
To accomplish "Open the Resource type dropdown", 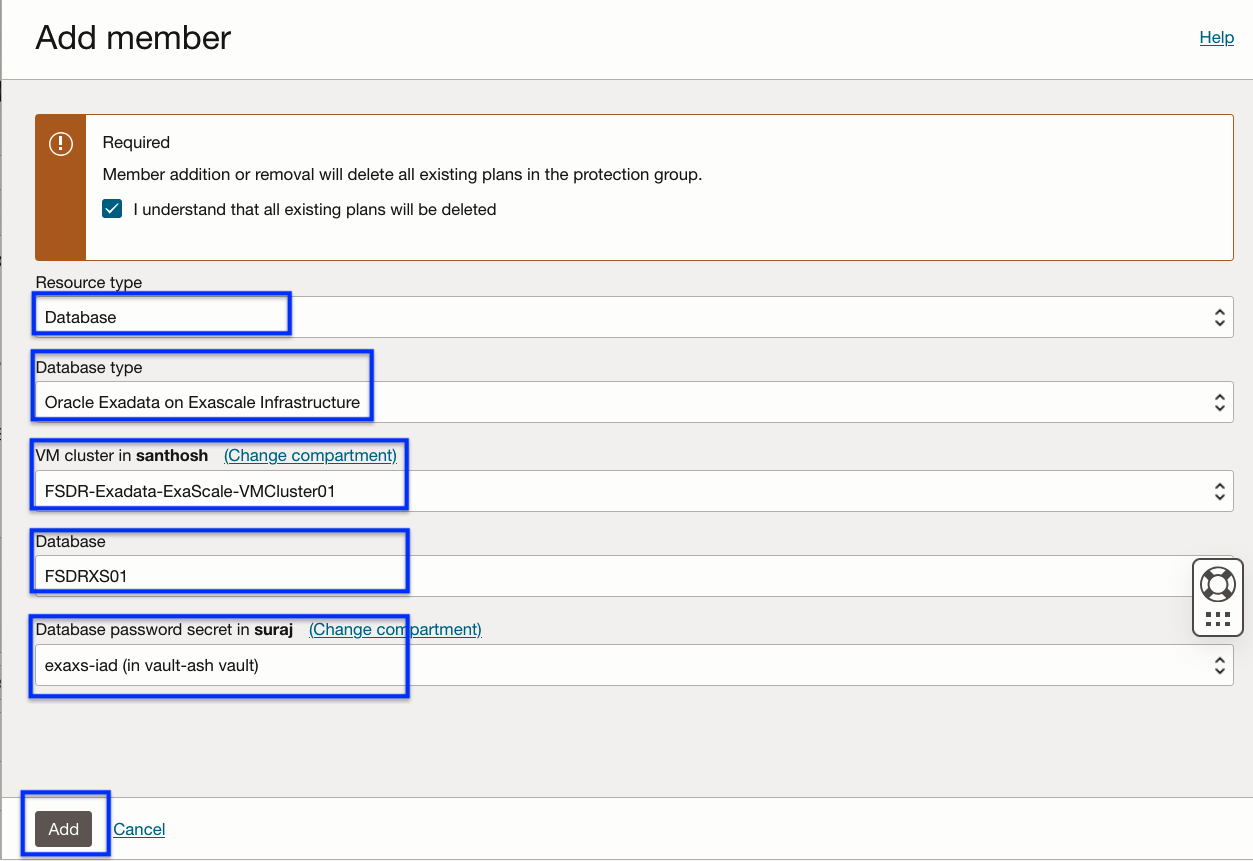I will (x=634, y=317).
